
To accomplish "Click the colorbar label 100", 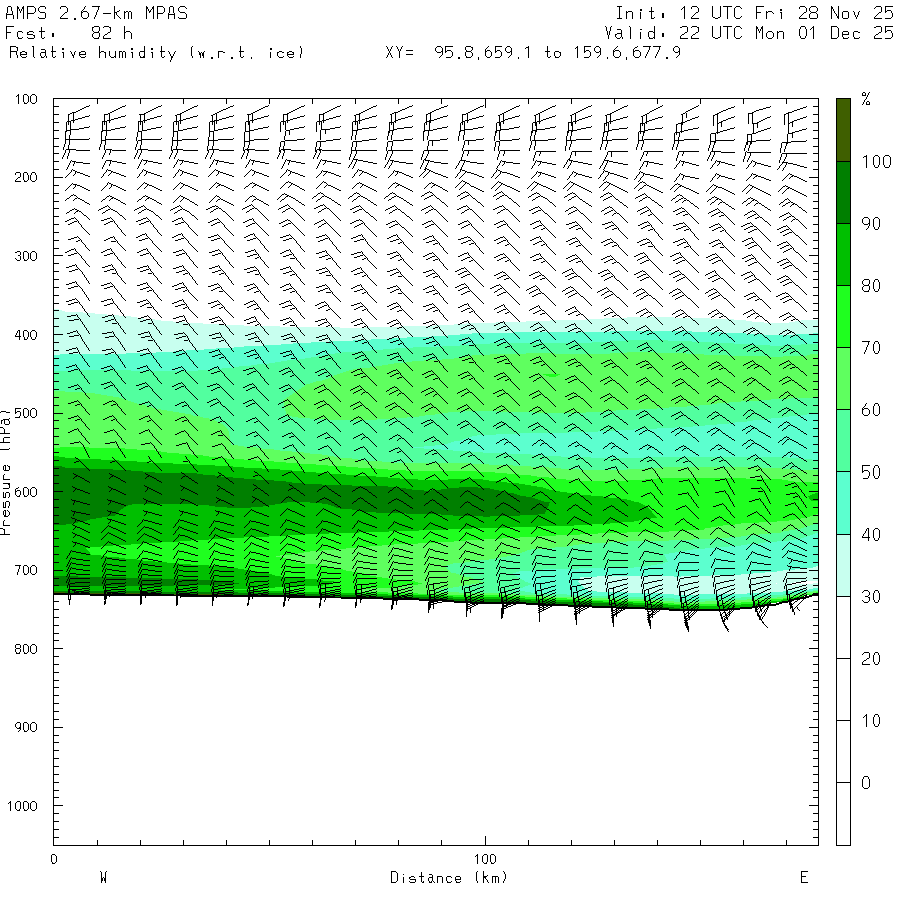I will pyautogui.click(x=876, y=162).
